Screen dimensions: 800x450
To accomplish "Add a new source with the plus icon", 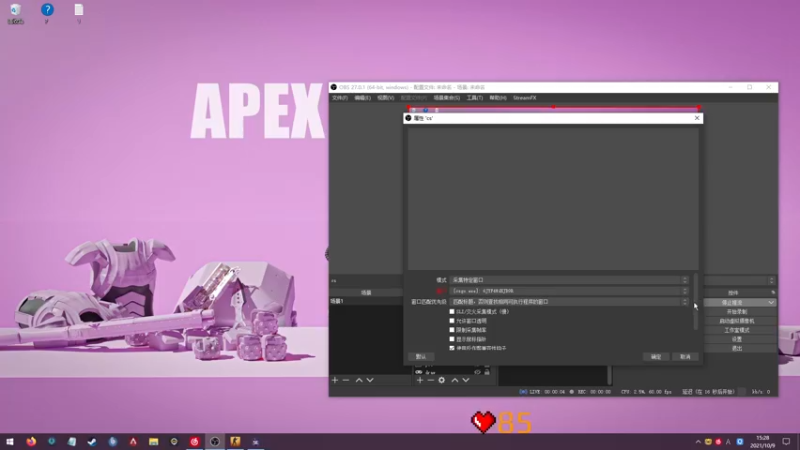I will tap(420, 380).
